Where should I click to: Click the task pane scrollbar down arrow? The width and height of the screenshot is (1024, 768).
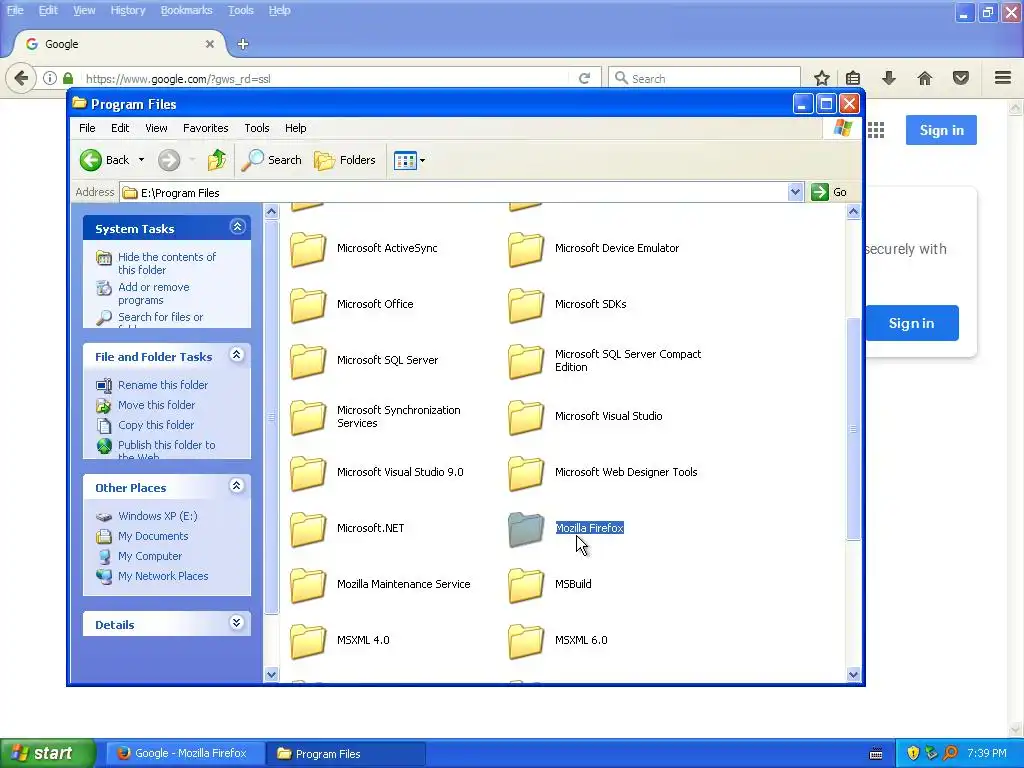click(272, 674)
